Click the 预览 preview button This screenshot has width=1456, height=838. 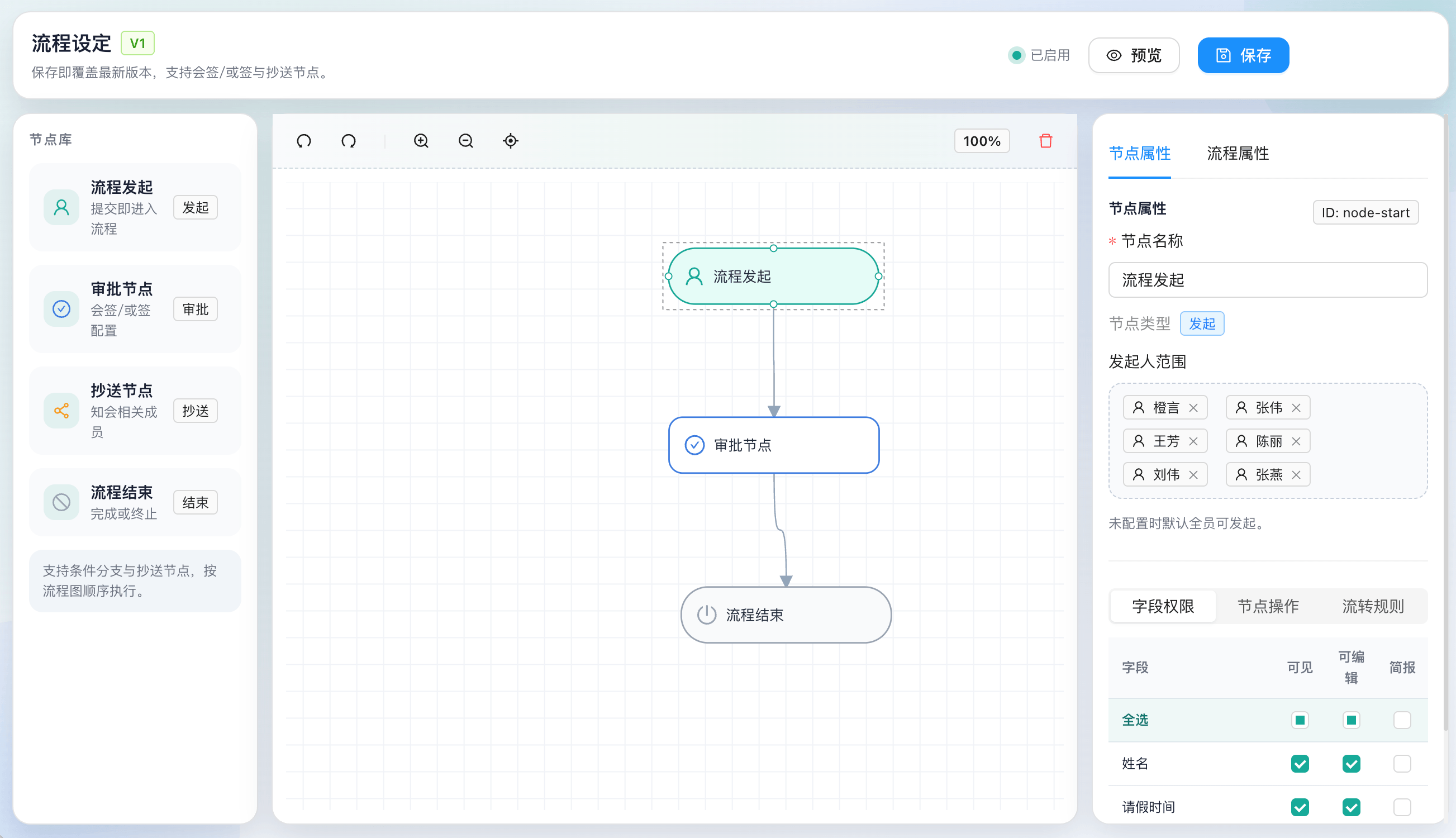(x=1134, y=55)
